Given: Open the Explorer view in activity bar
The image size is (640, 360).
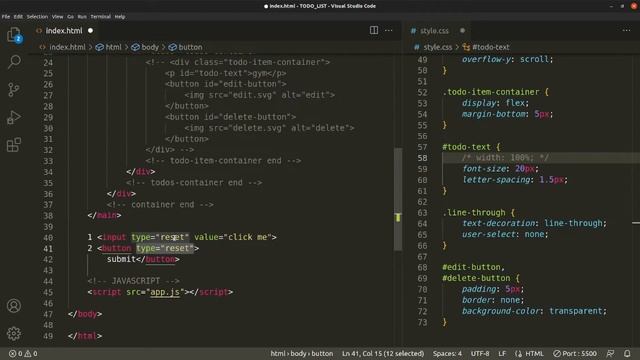Looking at the screenshot, I should tap(14, 35).
